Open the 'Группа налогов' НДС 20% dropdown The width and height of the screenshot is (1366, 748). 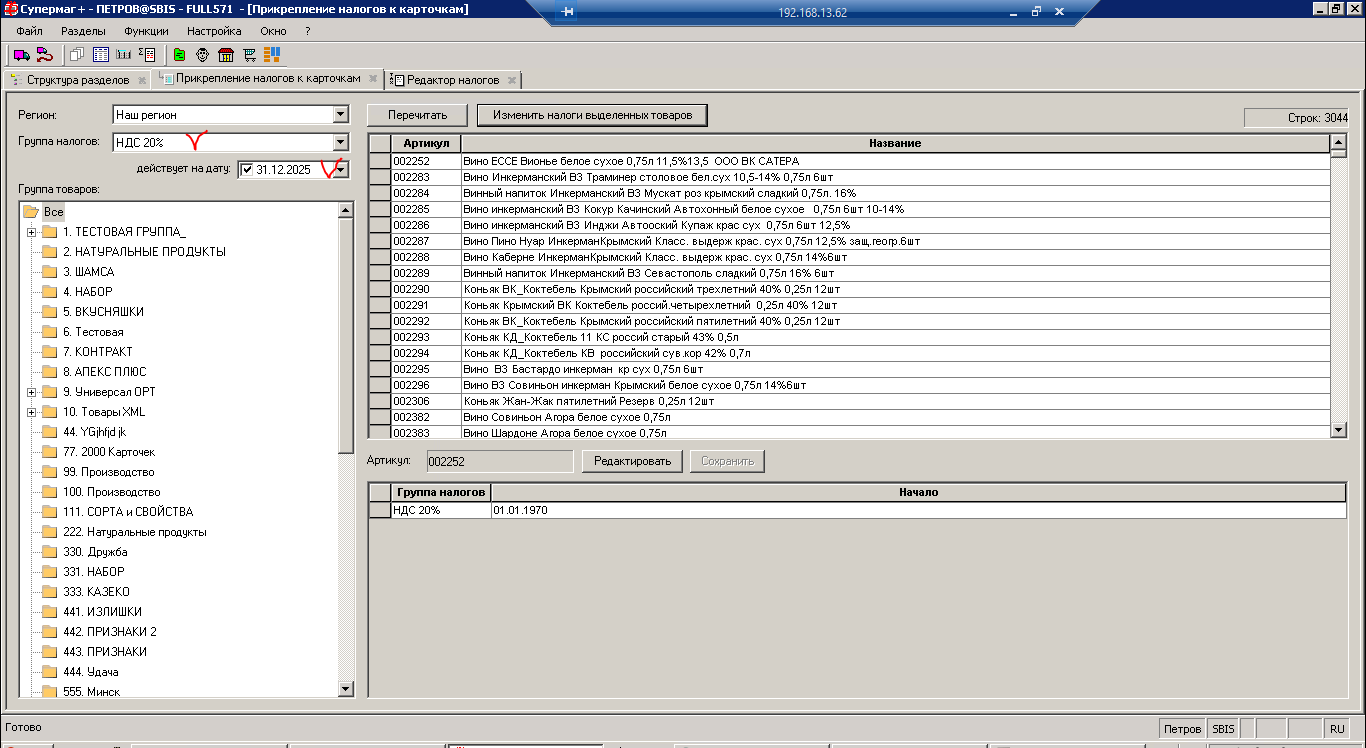[x=340, y=143]
